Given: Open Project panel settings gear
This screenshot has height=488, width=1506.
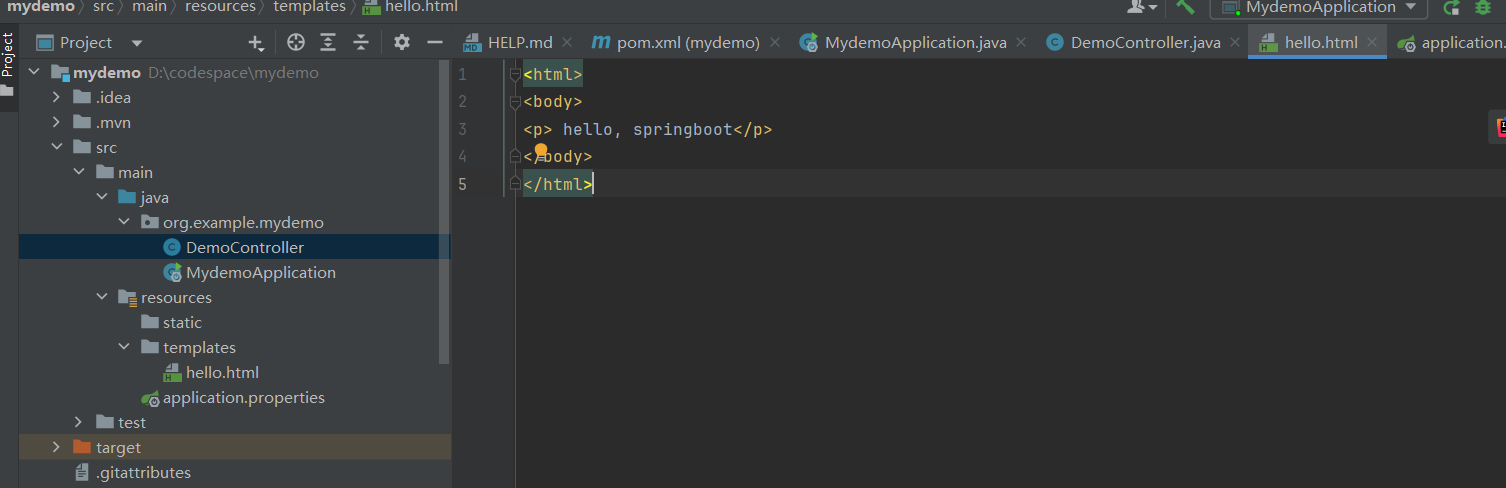Looking at the screenshot, I should 402,42.
